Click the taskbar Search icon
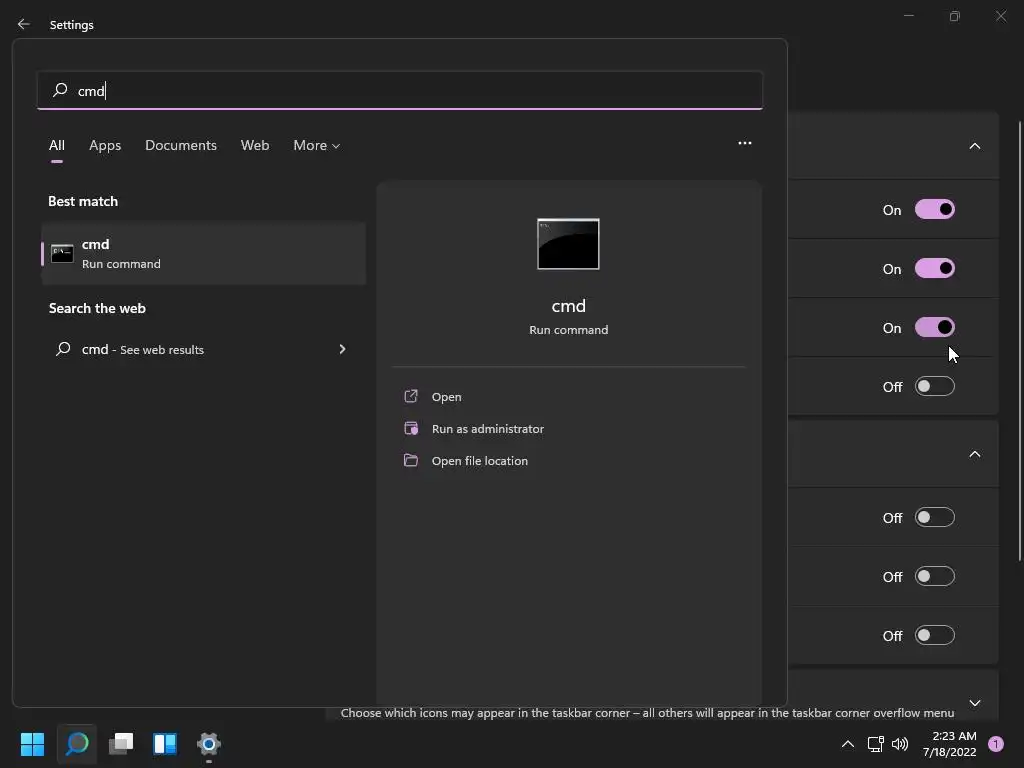This screenshot has width=1024, height=768. (x=77, y=744)
